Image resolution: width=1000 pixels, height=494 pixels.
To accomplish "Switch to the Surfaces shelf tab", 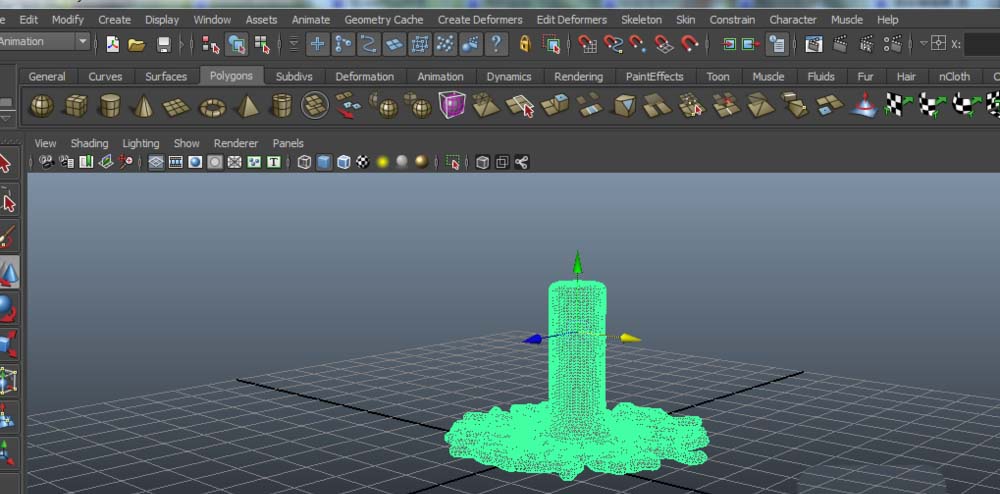I will (166, 76).
